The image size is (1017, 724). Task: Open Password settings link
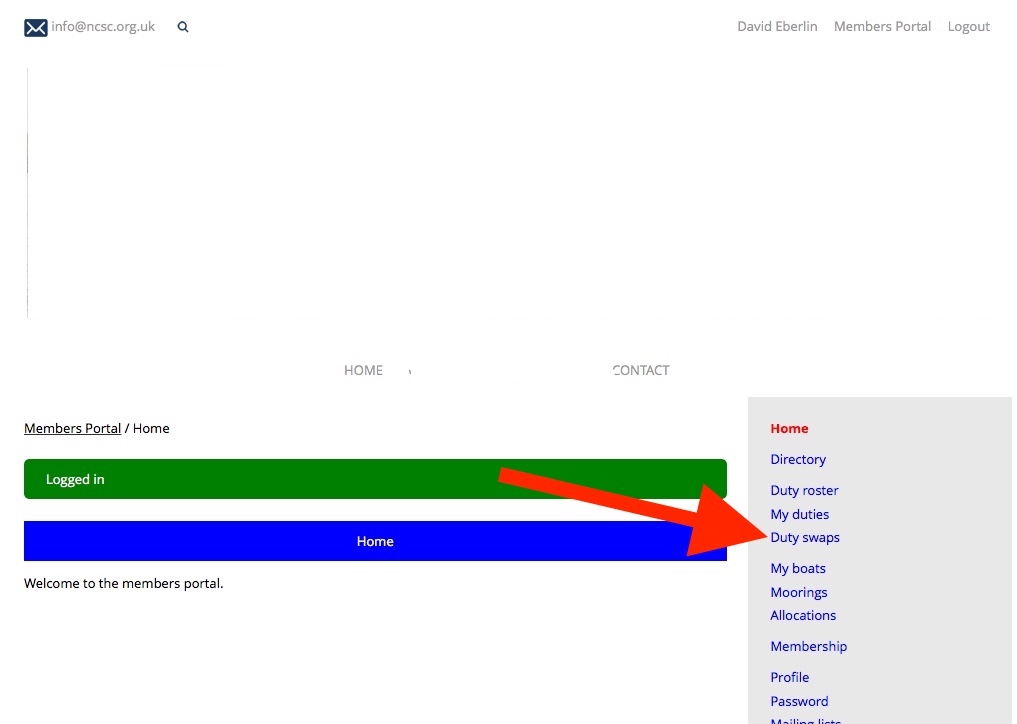[798, 701]
